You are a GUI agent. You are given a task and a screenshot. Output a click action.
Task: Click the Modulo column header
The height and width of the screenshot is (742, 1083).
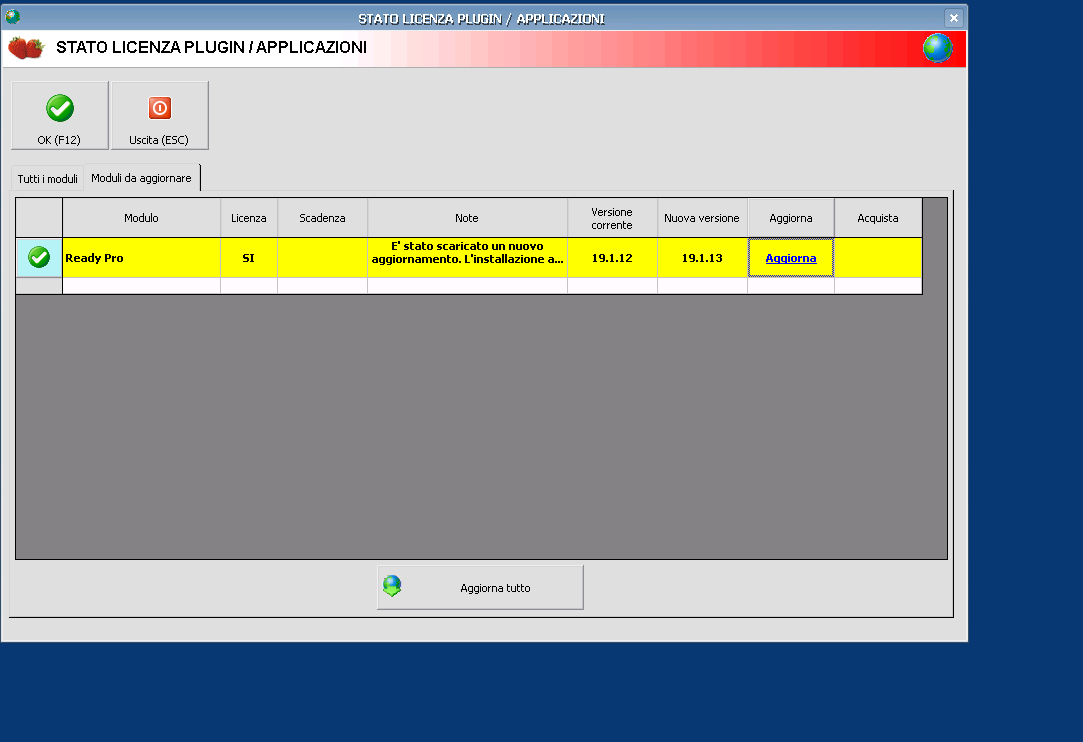click(142, 218)
